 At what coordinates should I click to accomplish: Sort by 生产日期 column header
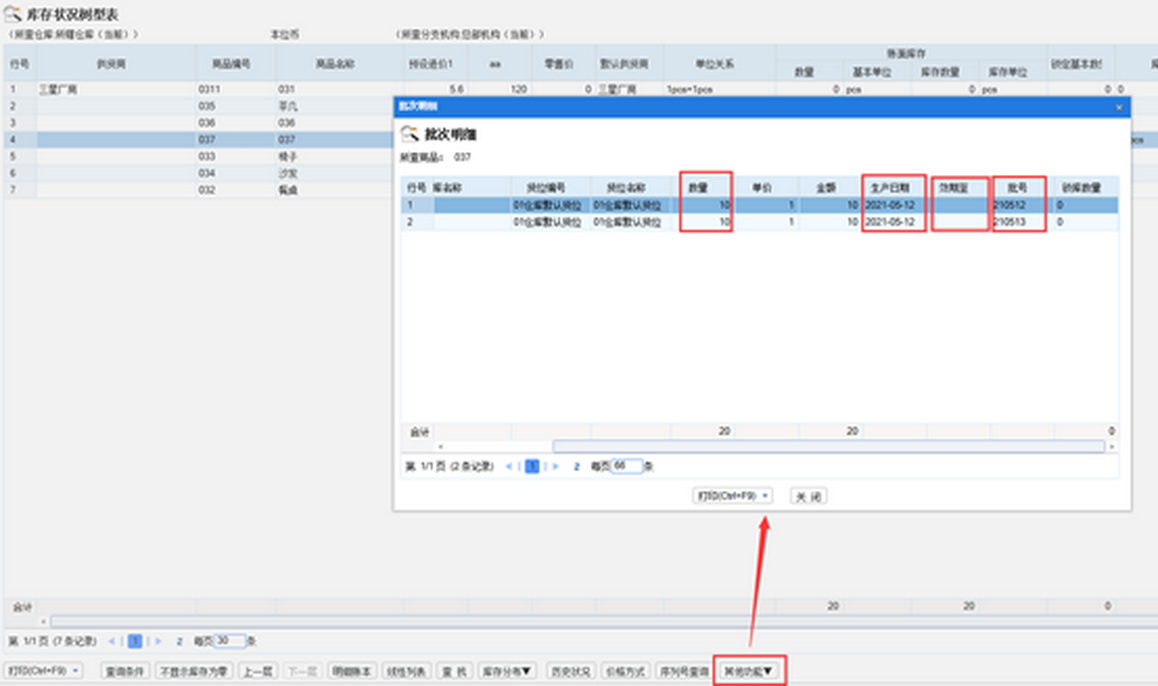[892, 187]
